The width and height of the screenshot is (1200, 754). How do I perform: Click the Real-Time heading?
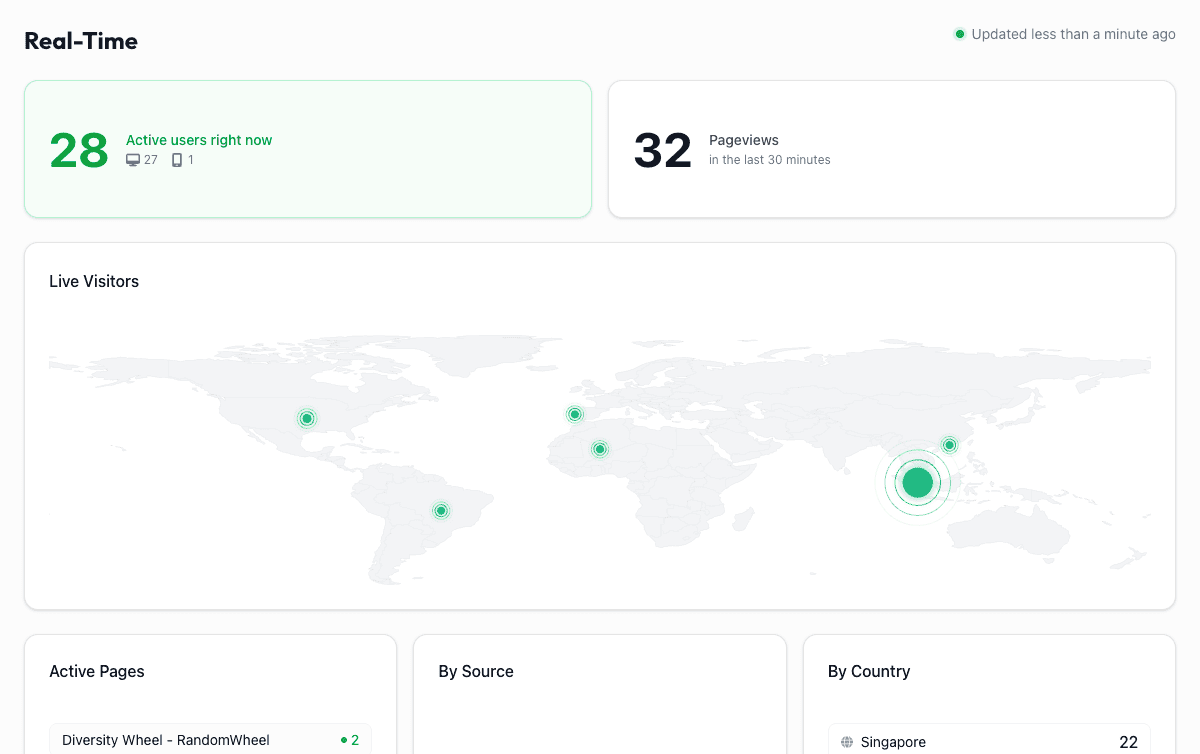pyautogui.click(x=80, y=41)
